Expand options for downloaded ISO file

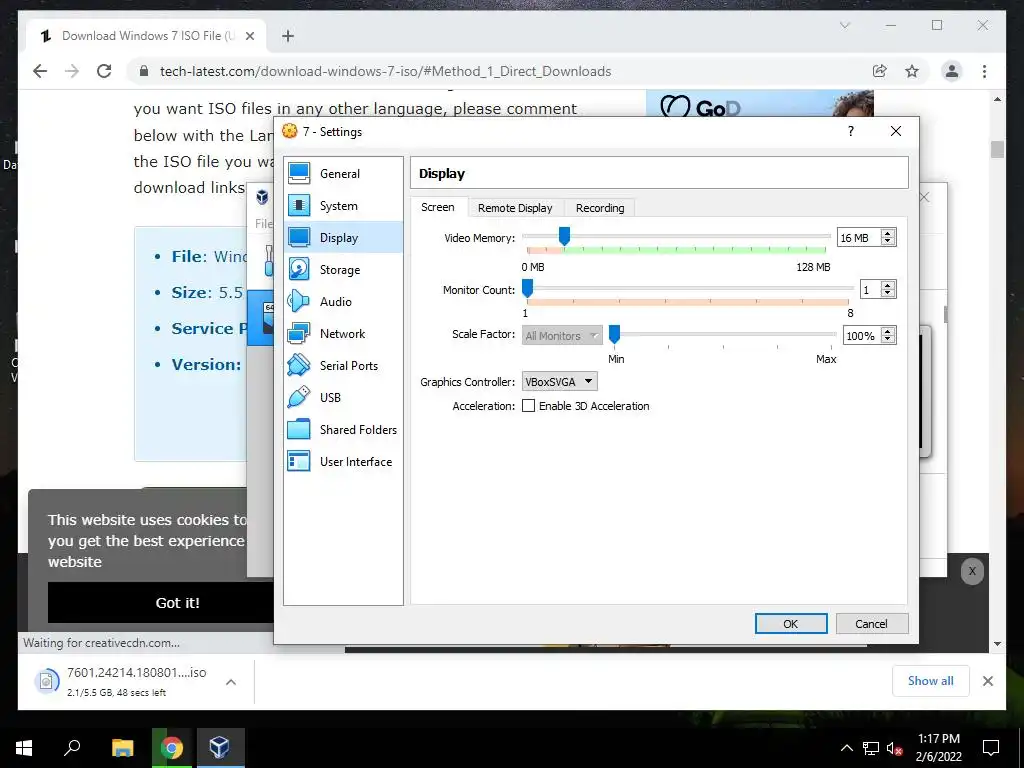[x=231, y=682]
